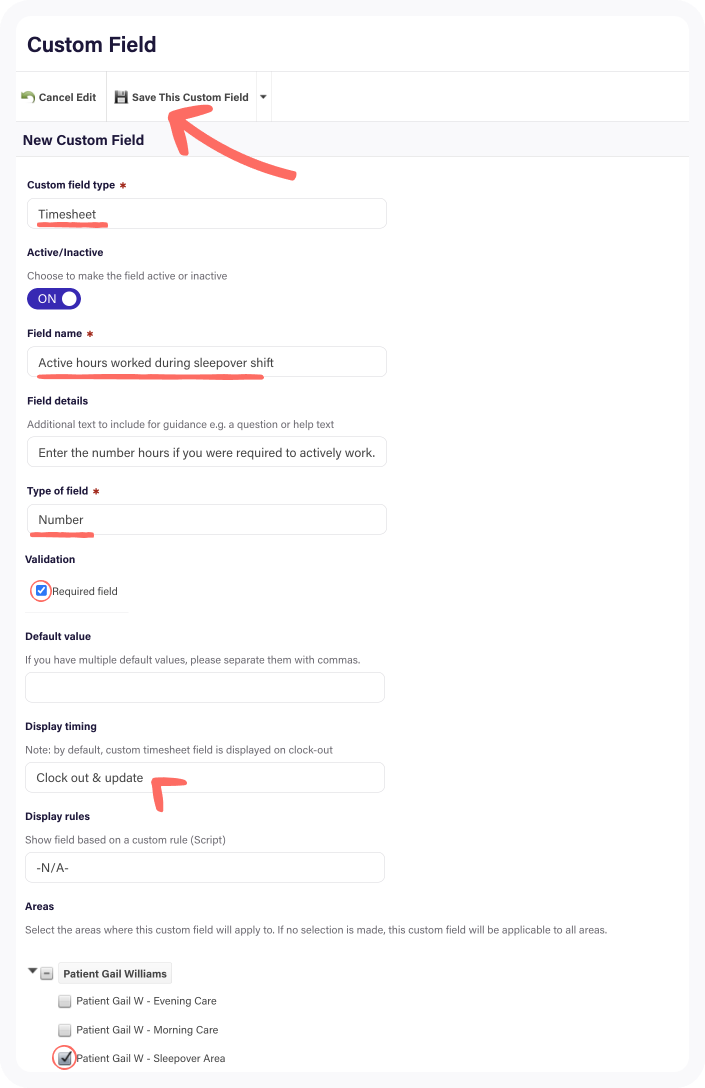Screen dimensions: 705x1088
Task: Click the Field name input
Action: 206,362
